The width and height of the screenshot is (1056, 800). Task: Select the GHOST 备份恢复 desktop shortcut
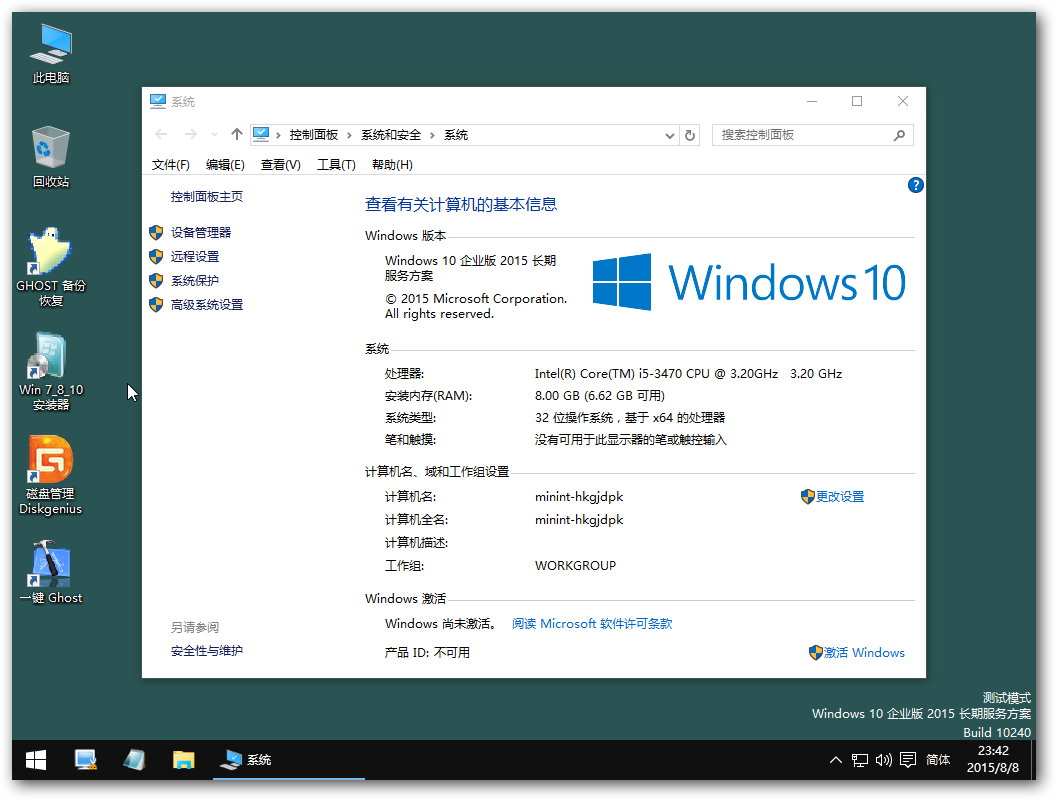[51, 267]
